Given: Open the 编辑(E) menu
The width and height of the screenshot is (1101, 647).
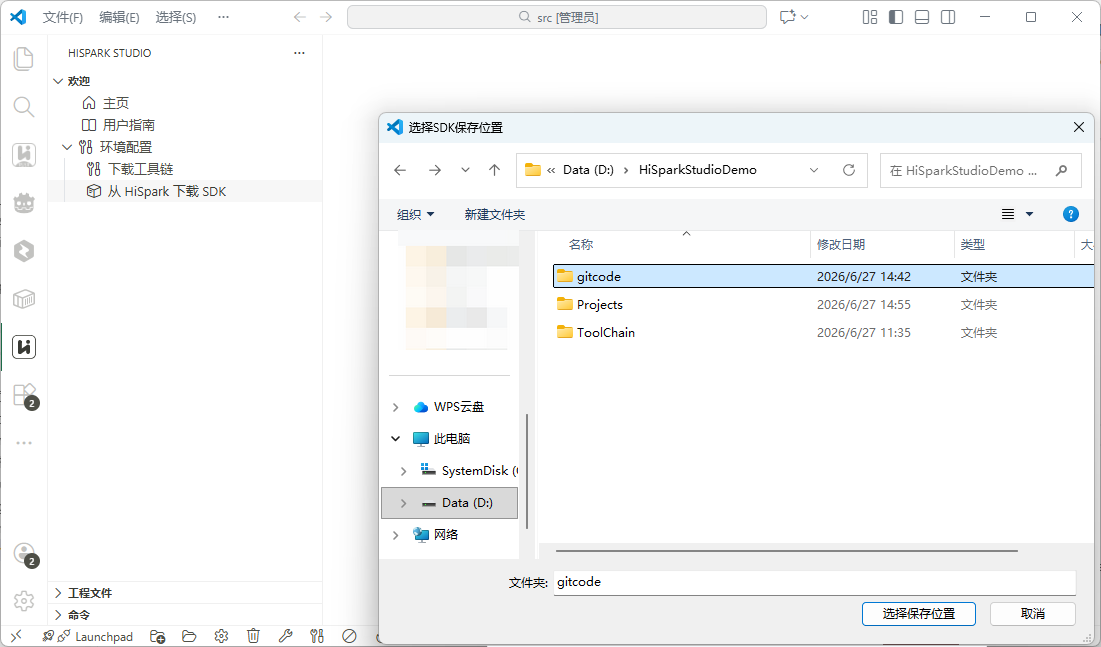Looking at the screenshot, I should pyautogui.click(x=119, y=17).
